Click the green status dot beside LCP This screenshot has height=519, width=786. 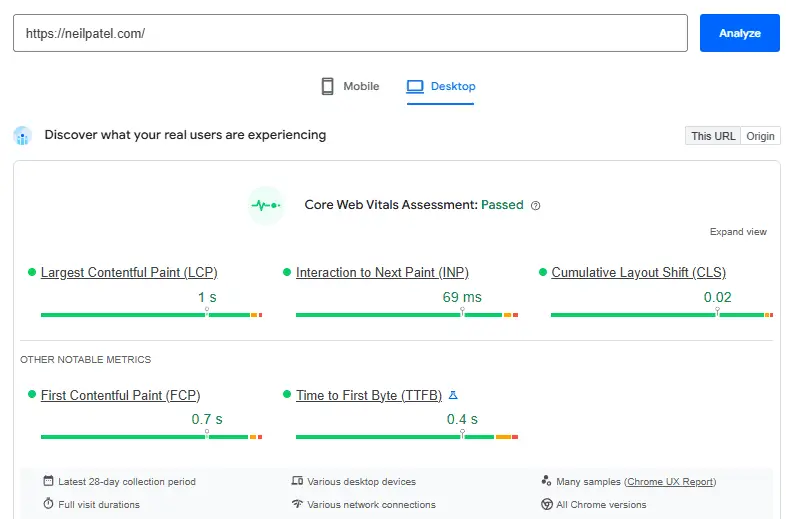click(x=32, y=272)
